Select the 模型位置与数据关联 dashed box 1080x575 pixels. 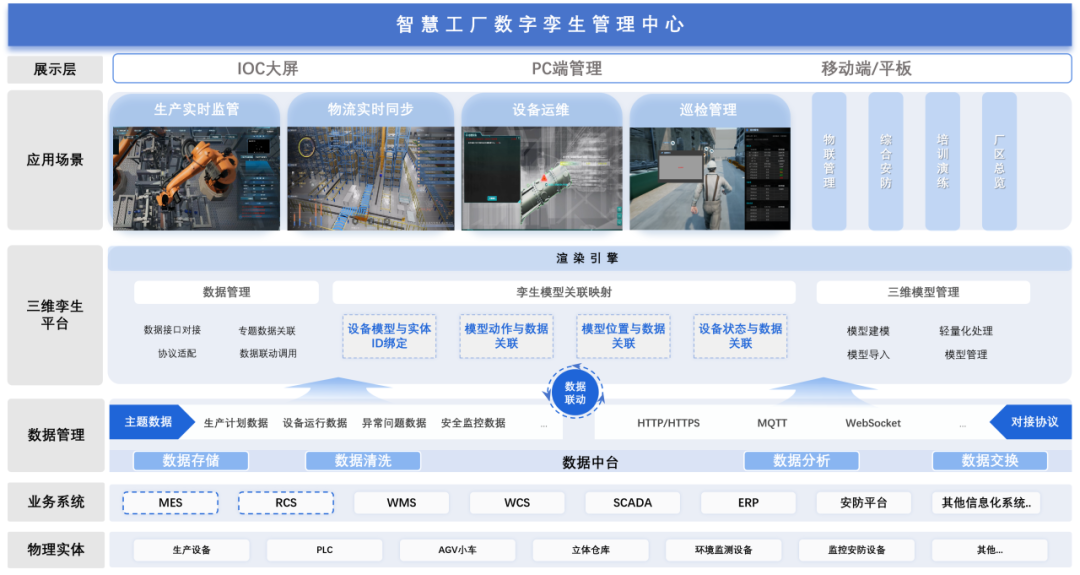coord(623,336)
